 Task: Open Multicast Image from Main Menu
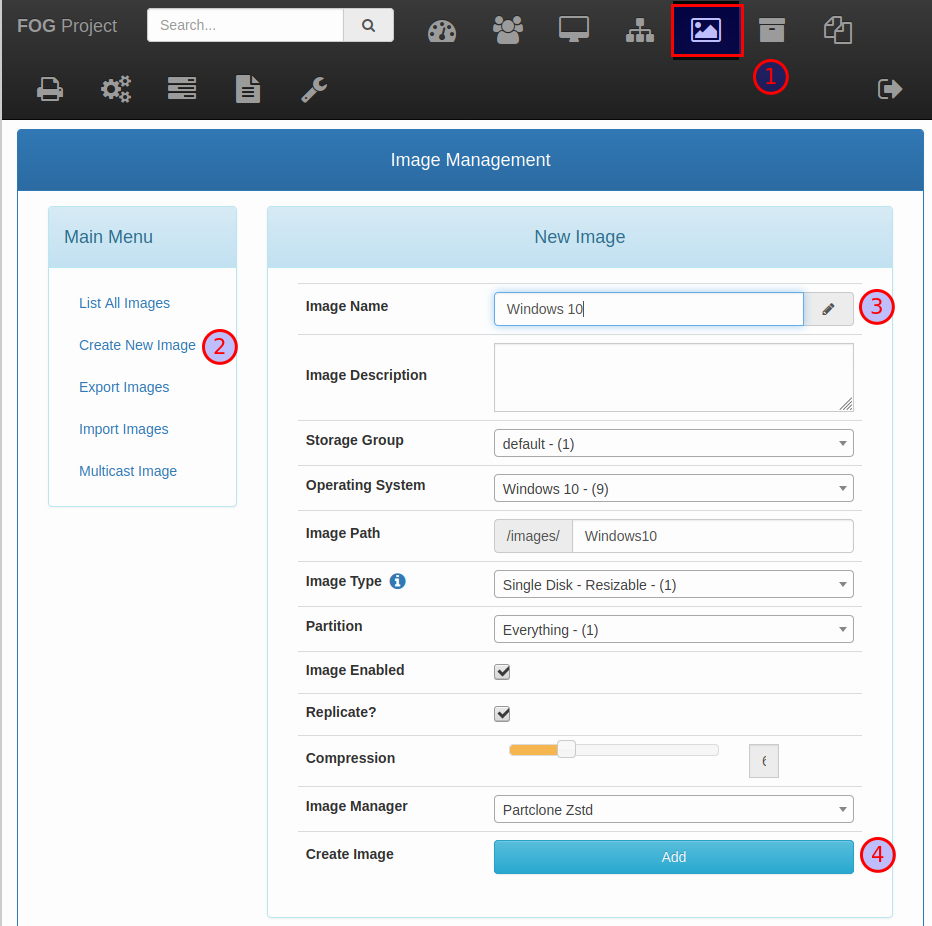(128, 471)
